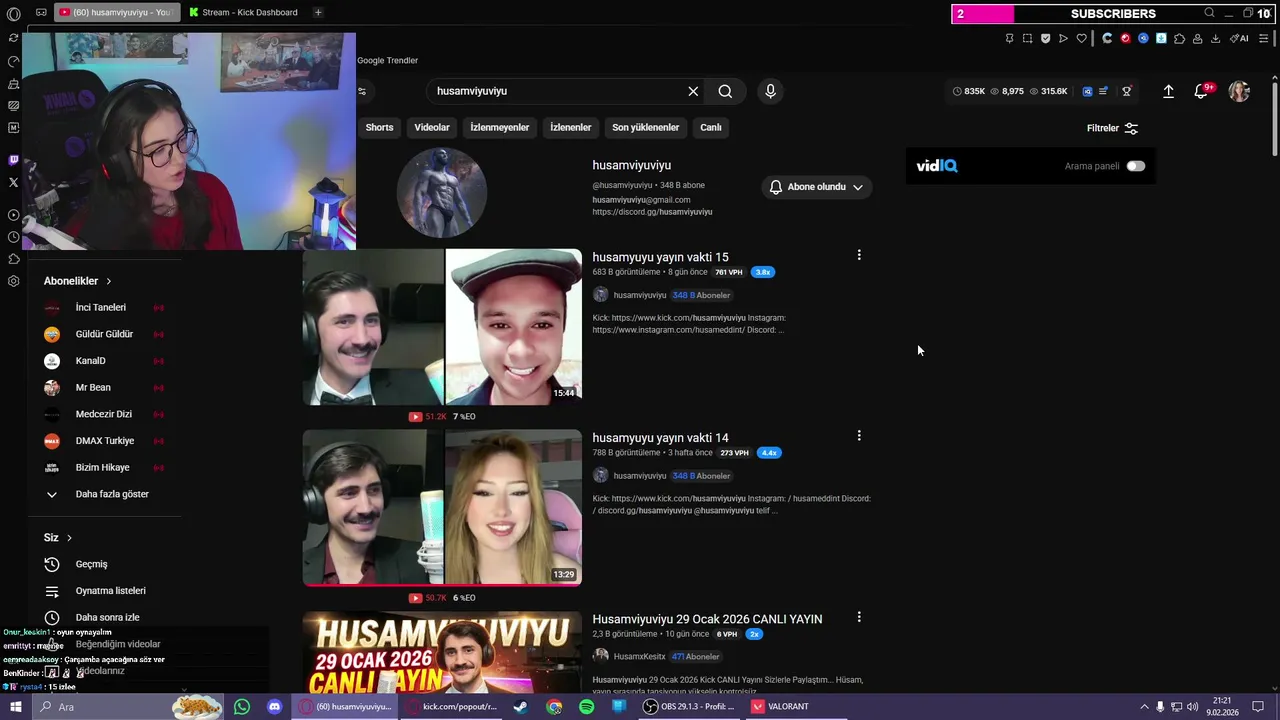Open more options for 29 Ocak 2026 video
Viewport: 1280px width, 720px height.
click(859, 617)
